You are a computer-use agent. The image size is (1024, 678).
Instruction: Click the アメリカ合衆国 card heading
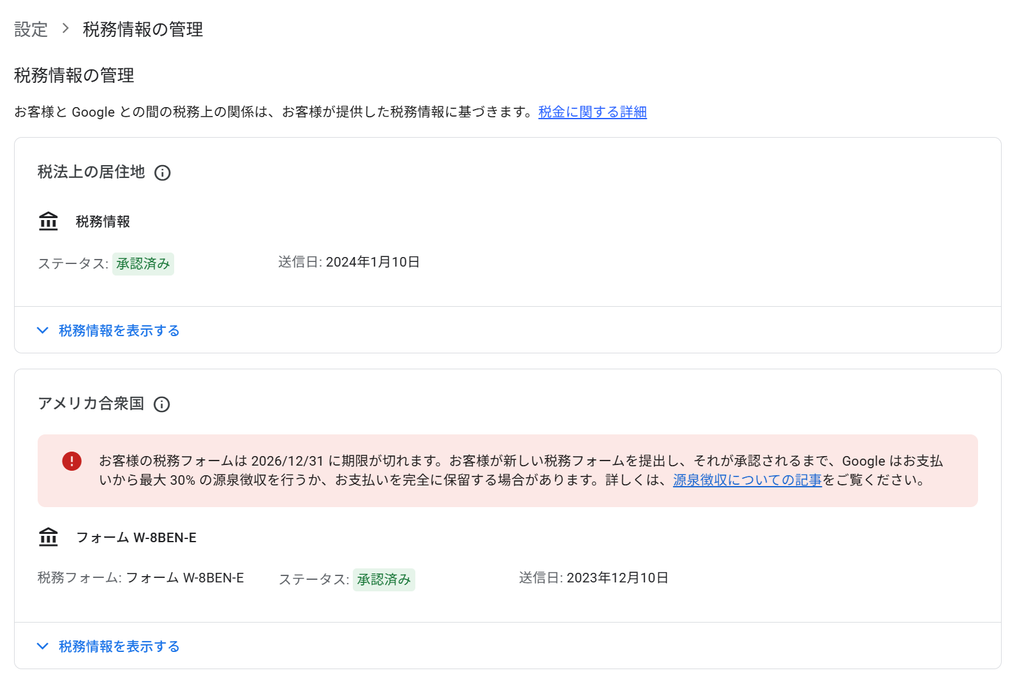pyautogui.click(x=91, y=403)
